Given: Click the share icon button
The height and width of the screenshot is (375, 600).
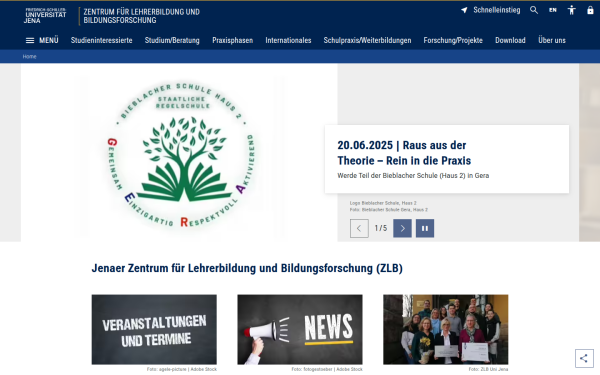Looking at the screenshot, I should coord(584,359).
